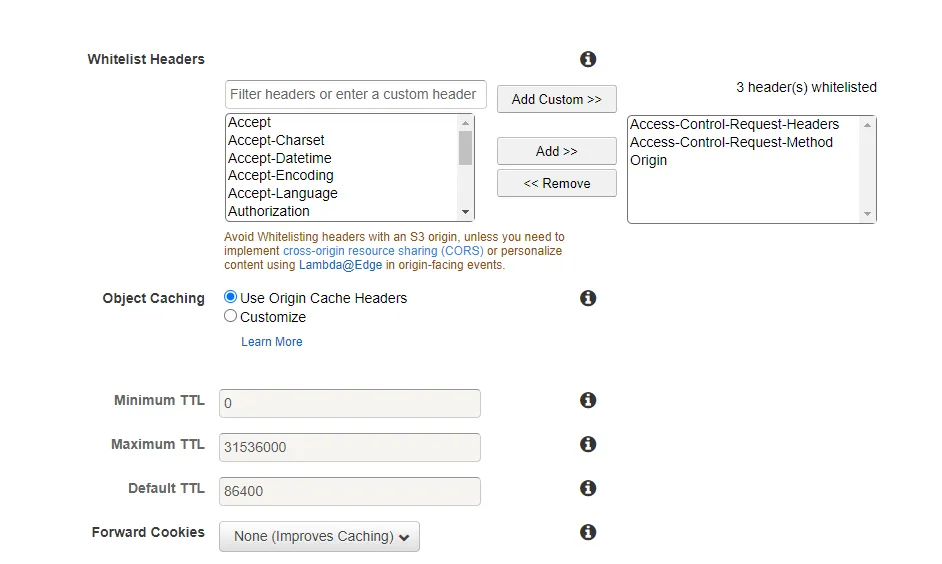Open info icon for Forward Cookies
Screen dimensions: 942x564
click(588, 532)
